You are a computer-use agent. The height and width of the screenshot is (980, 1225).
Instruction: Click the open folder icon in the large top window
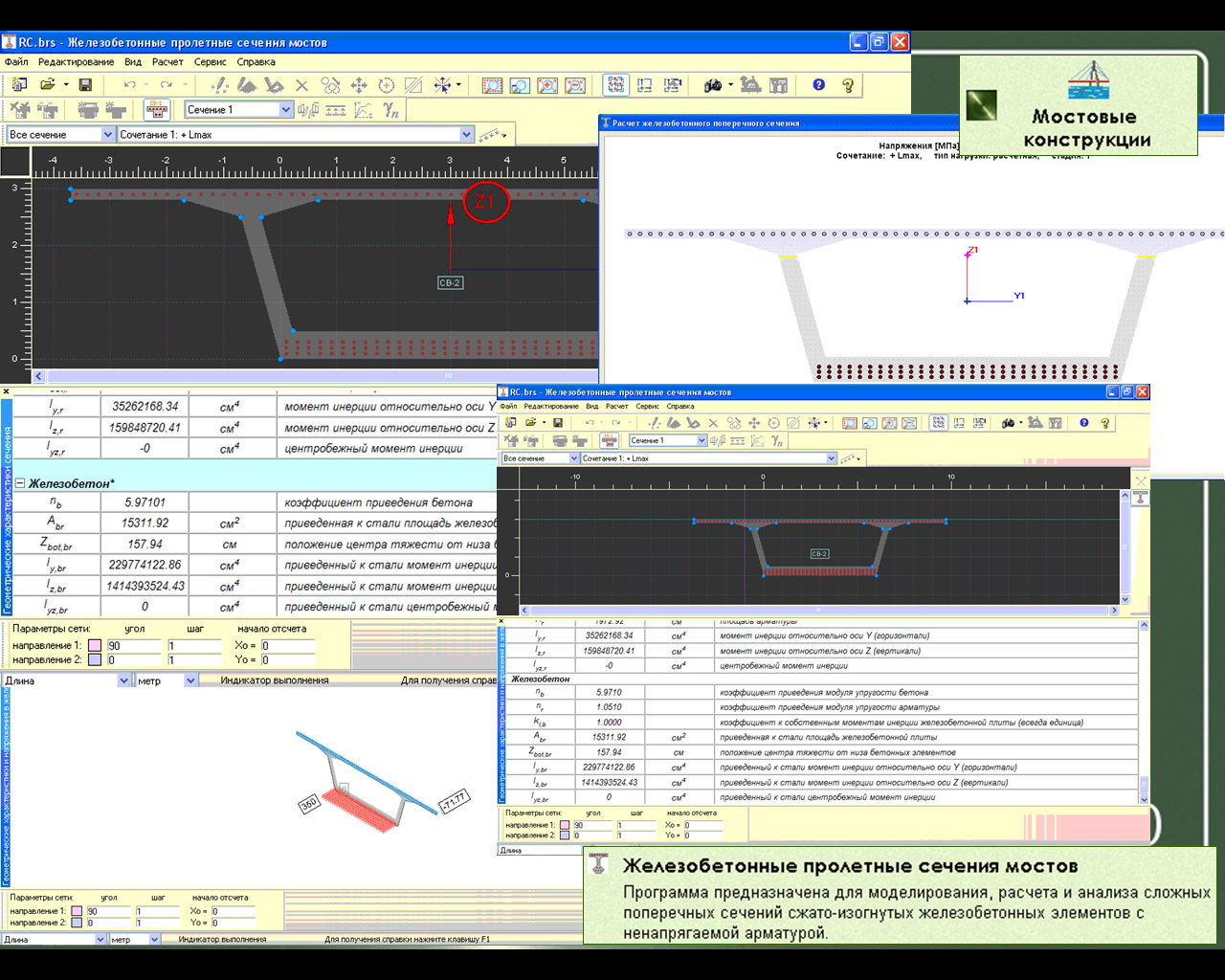48,85
